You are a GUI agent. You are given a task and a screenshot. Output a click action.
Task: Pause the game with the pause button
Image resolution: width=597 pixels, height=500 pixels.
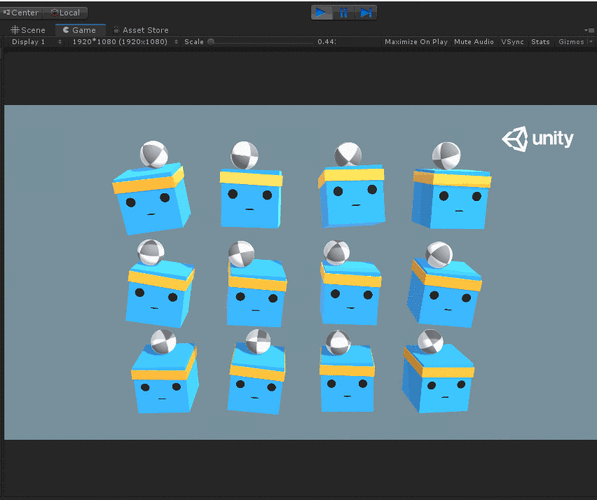pyautogui.click(x=343, y=13)
